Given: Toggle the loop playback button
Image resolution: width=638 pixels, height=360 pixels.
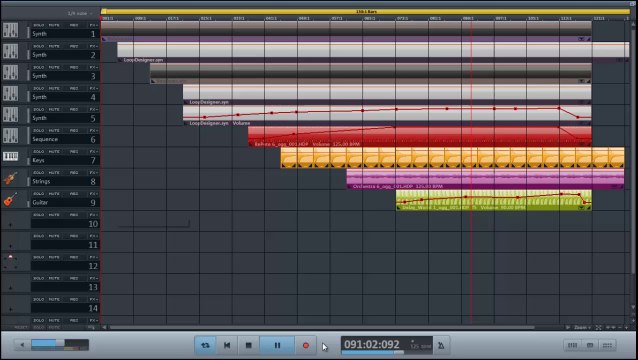Looking at the screenshot, I should point(205,345).
